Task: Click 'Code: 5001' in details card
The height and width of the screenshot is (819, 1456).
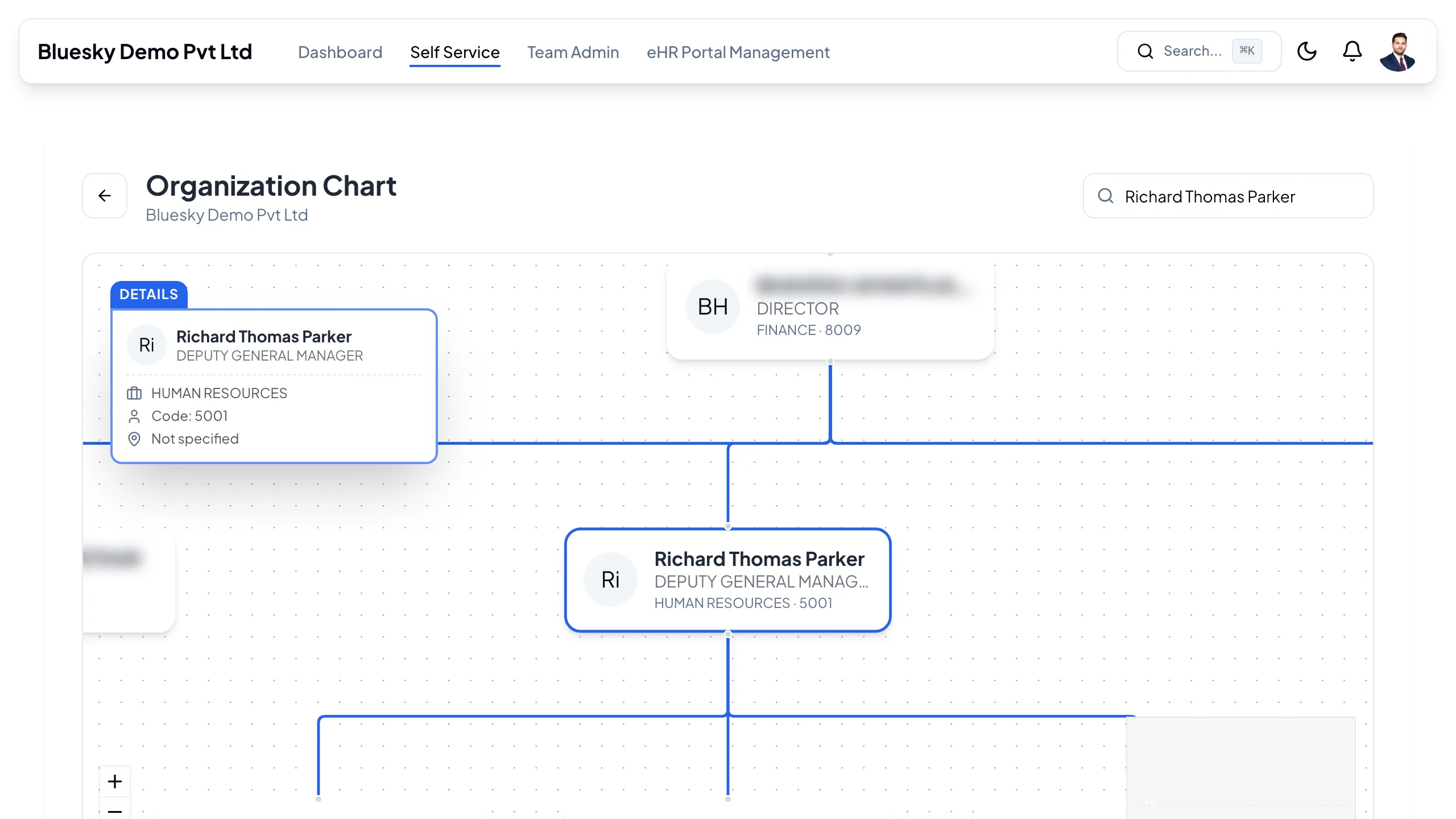Action: (189, 416)
